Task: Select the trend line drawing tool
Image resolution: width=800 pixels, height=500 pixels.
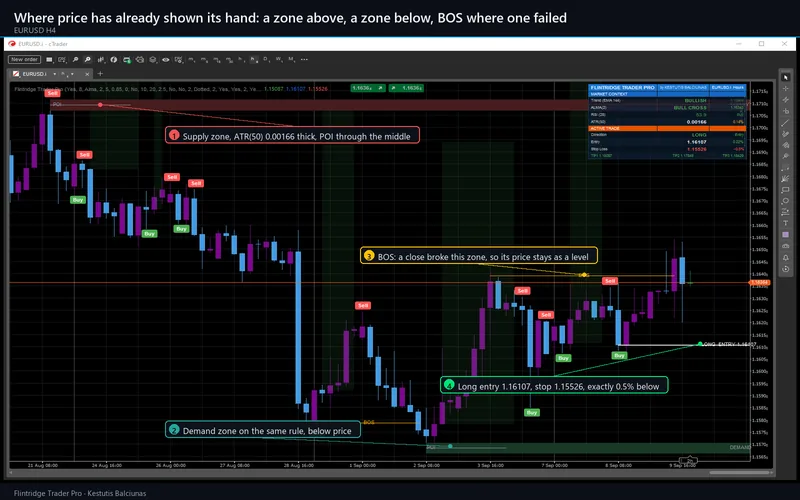Action: point(785,123)
